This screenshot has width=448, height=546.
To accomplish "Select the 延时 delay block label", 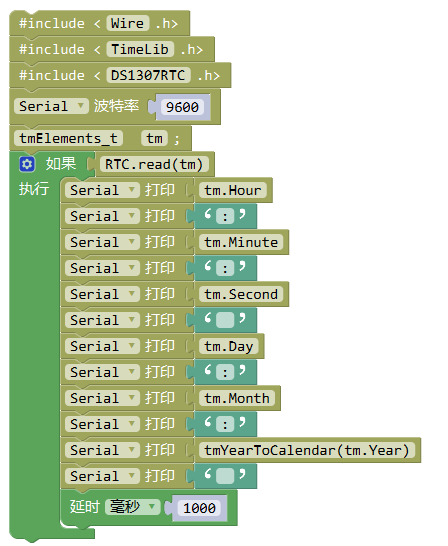I will click(85, 507).
